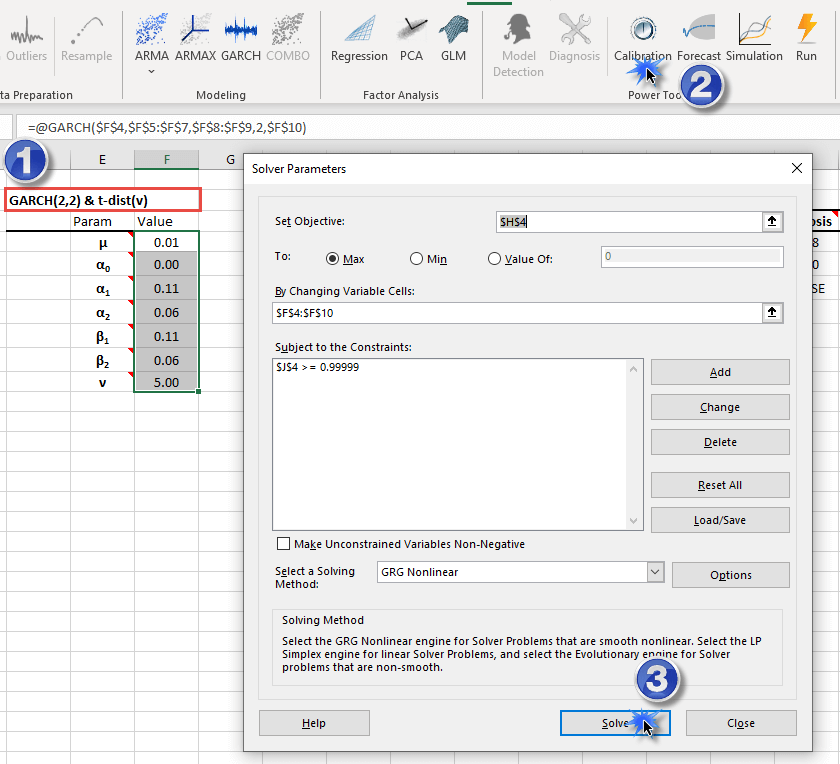Select the constraint $J$4 >= 0.99999
The height and width of the screenshot is (764, 840).
click(318, 368)
